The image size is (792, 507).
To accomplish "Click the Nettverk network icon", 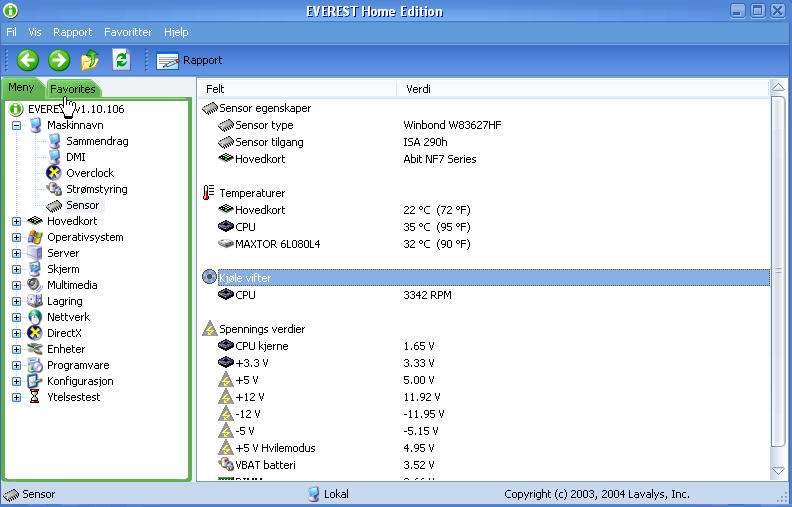I will point(35,317).
